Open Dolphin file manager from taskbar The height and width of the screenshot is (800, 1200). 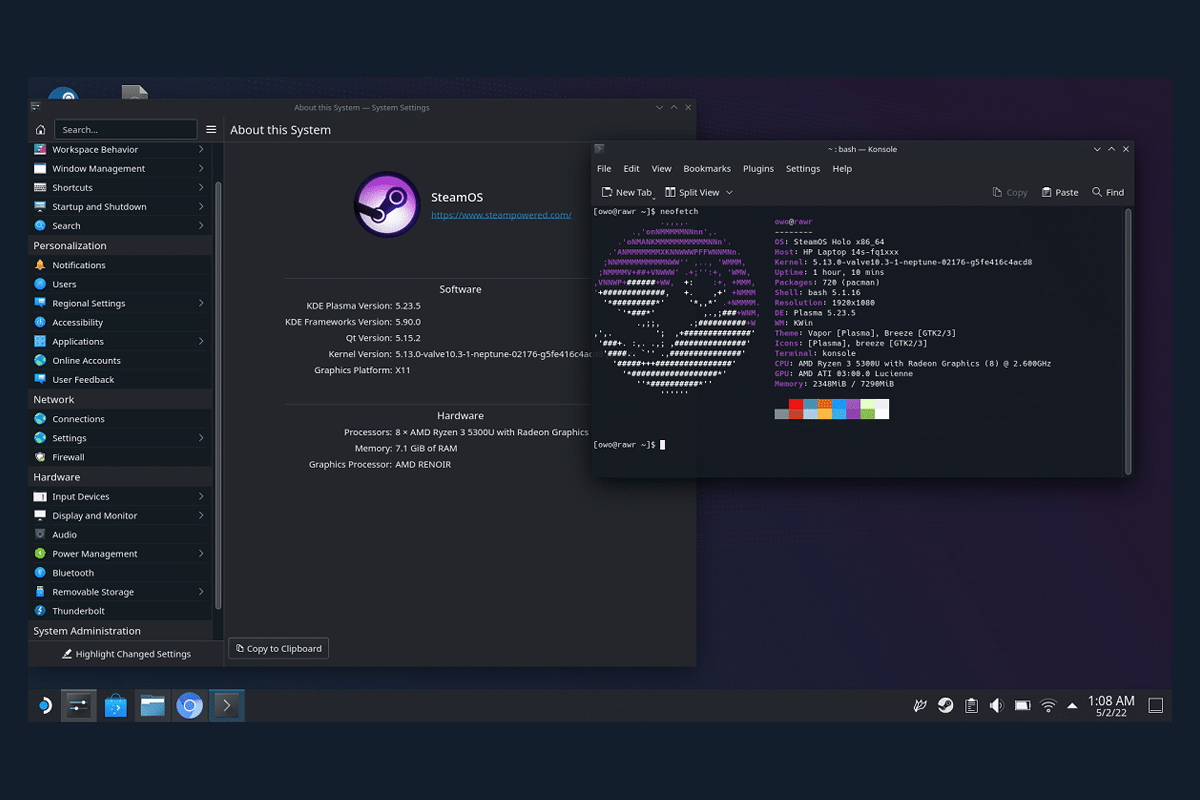point(152,706)
